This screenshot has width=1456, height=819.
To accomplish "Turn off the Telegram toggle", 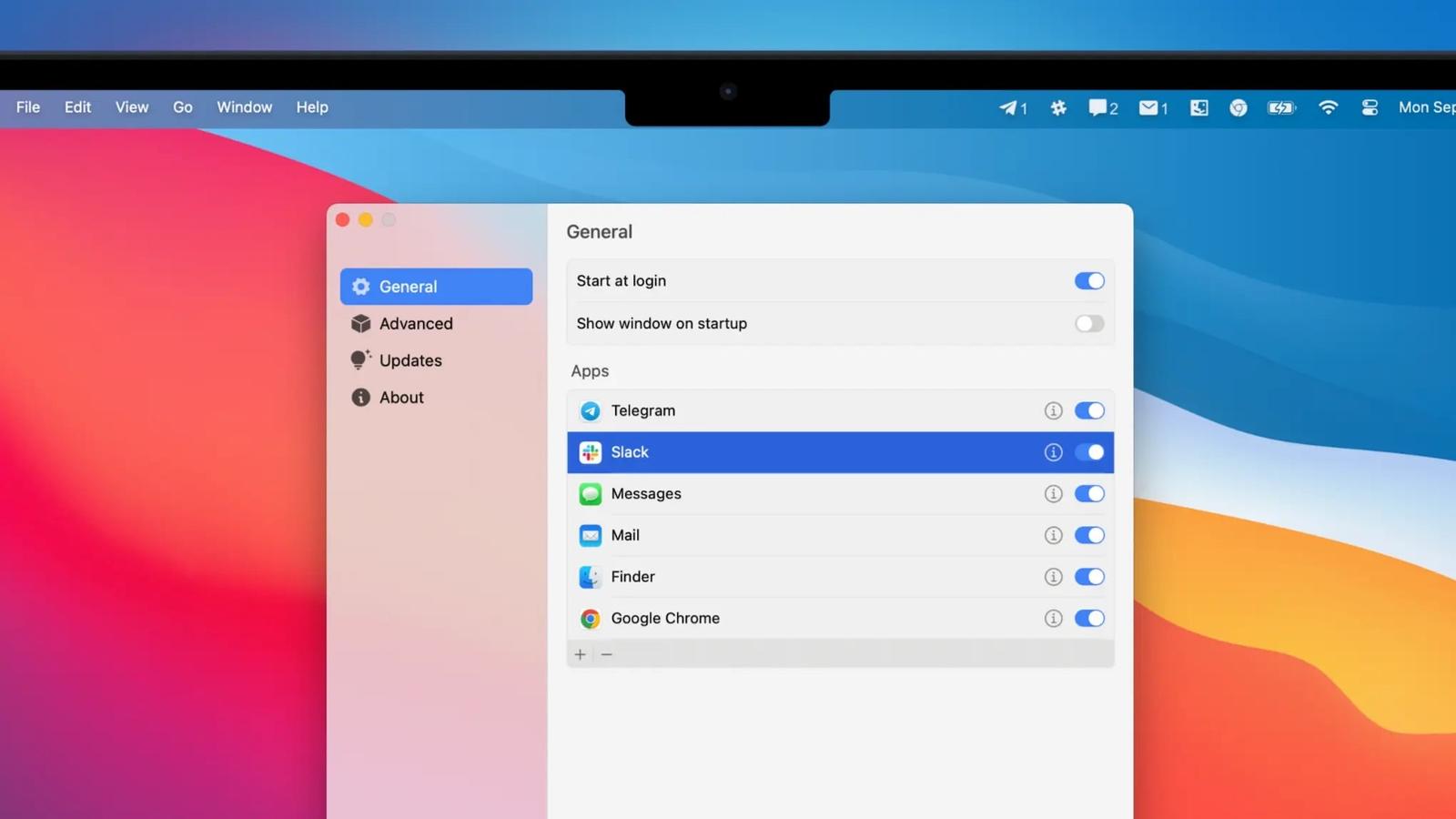I will pos(1089,410).
